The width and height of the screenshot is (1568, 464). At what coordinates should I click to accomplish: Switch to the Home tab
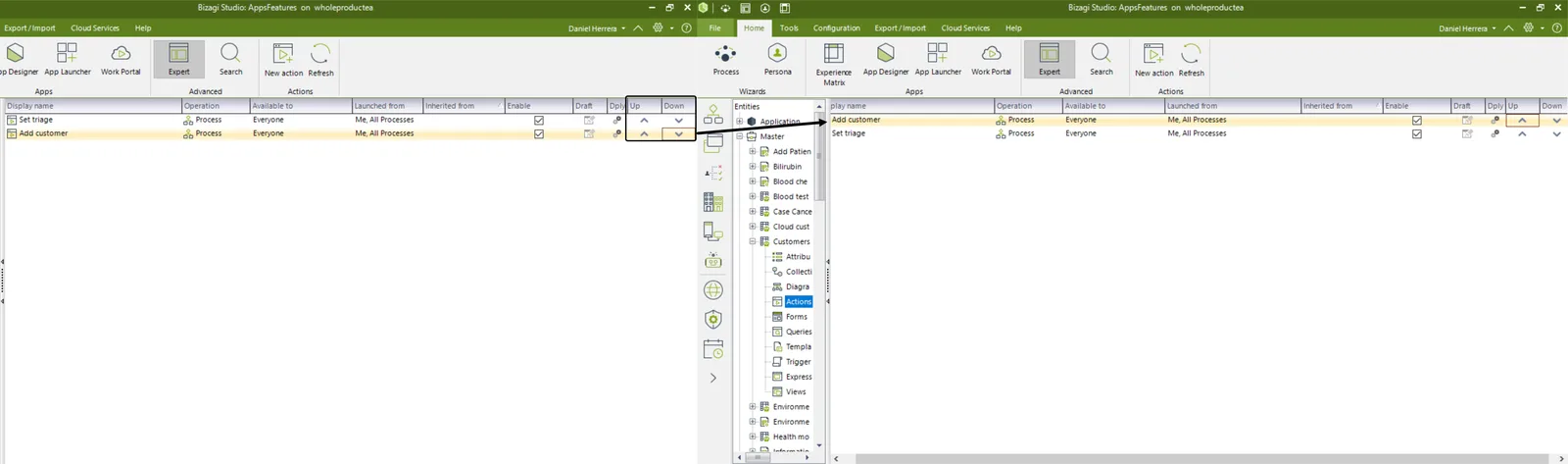(x=754, y=28)
